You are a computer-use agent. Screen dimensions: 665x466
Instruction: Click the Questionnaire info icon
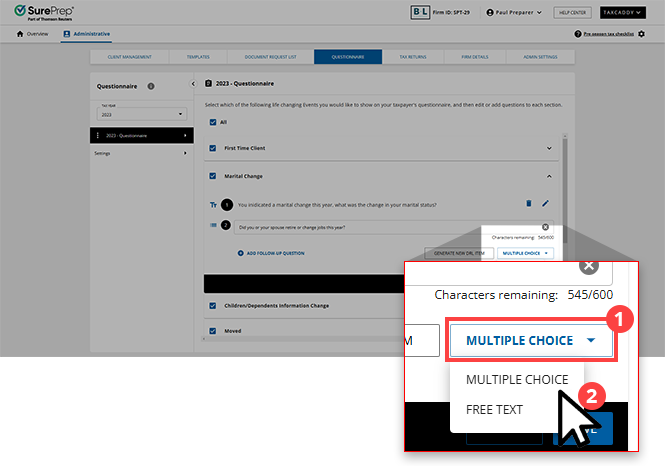coord(151,86)
